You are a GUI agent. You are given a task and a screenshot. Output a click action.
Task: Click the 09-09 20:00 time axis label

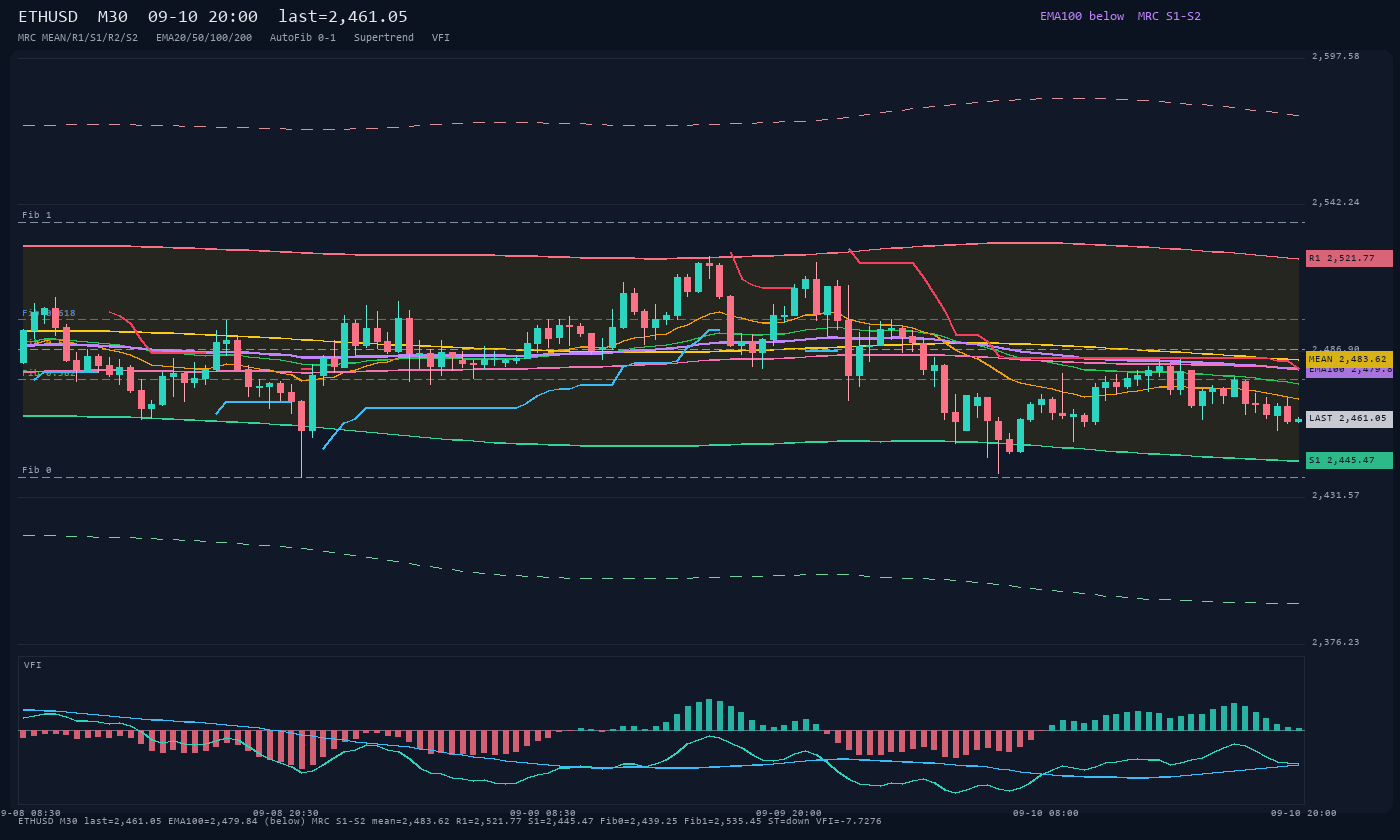[789, 813]
